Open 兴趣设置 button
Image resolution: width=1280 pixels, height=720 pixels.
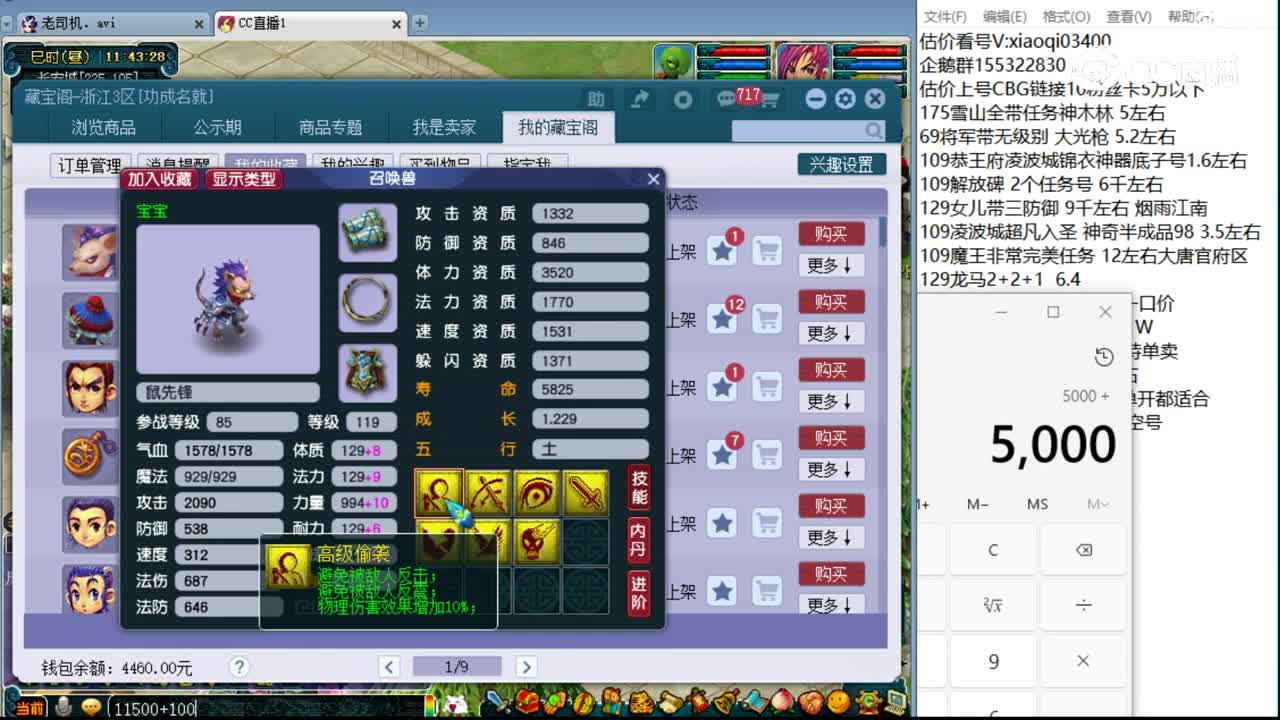click(842, 165)
